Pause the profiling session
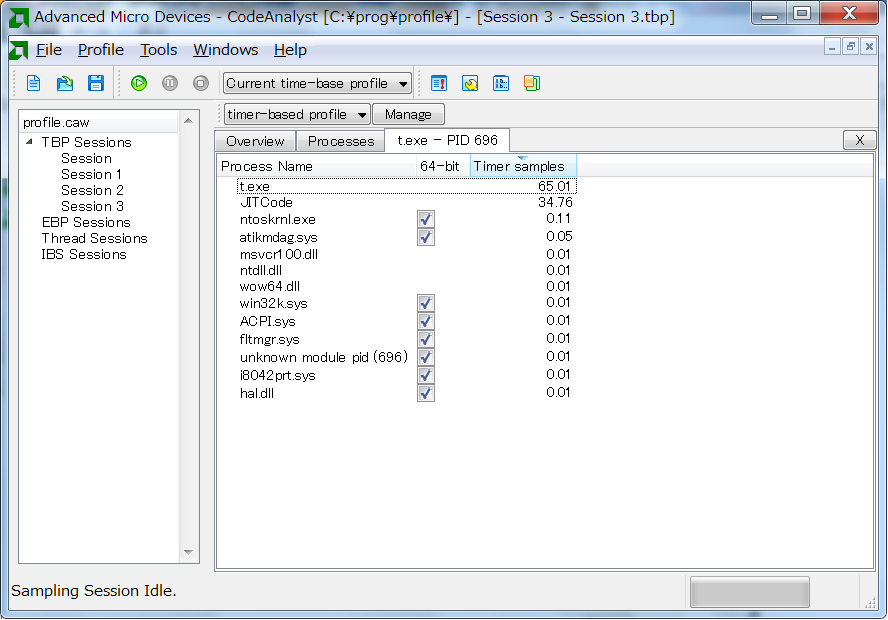The width and height of the screenshot is (888, 620). click(169, 83)
